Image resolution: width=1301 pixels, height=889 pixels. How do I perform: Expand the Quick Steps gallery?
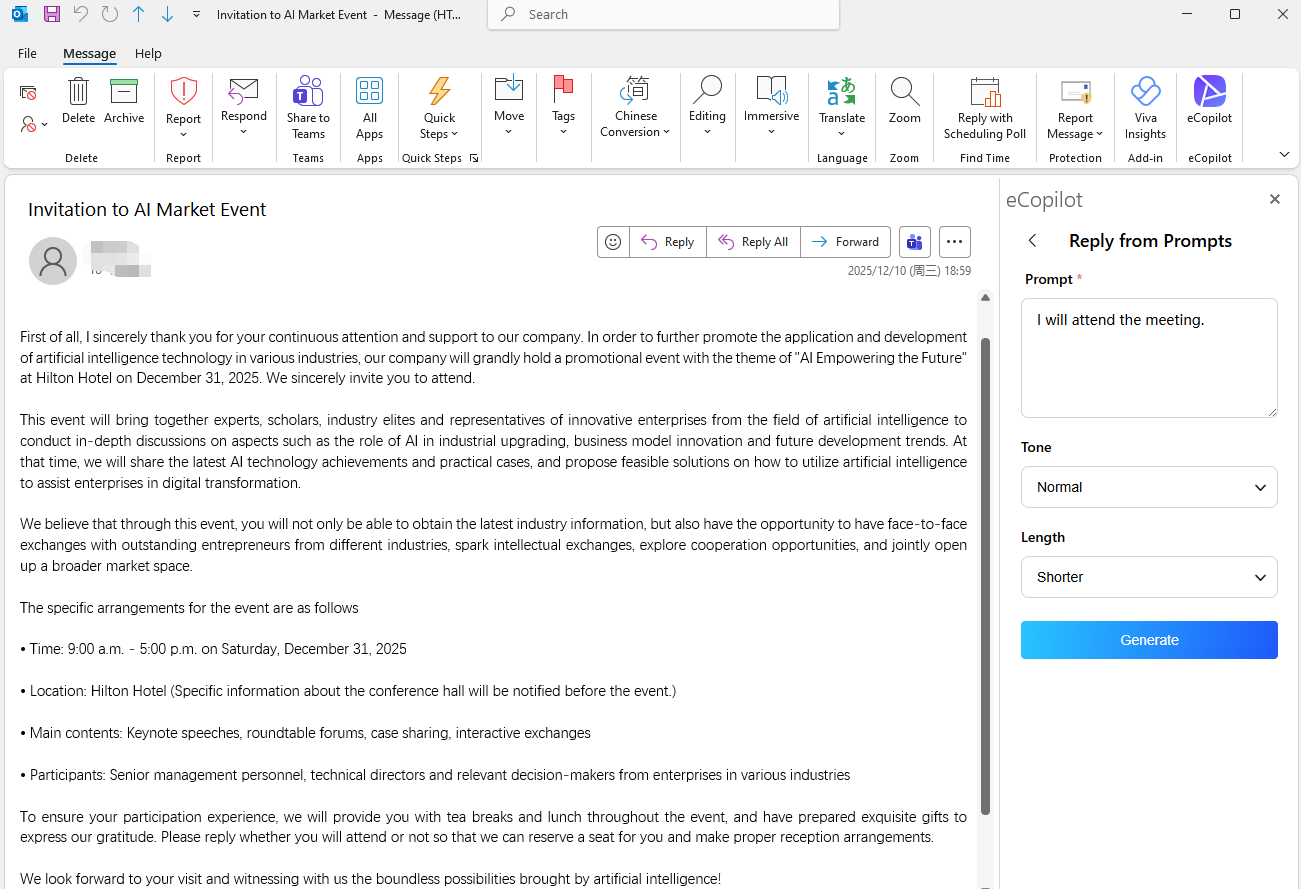[x=474, y=157]
